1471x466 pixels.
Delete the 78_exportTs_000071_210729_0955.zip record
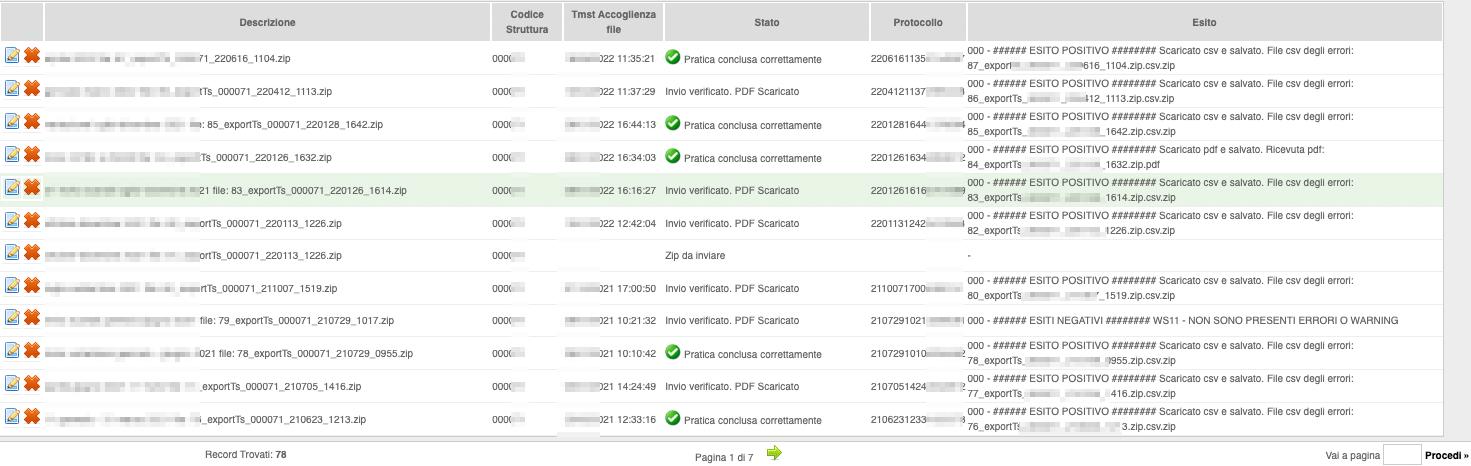pos(31,351)
